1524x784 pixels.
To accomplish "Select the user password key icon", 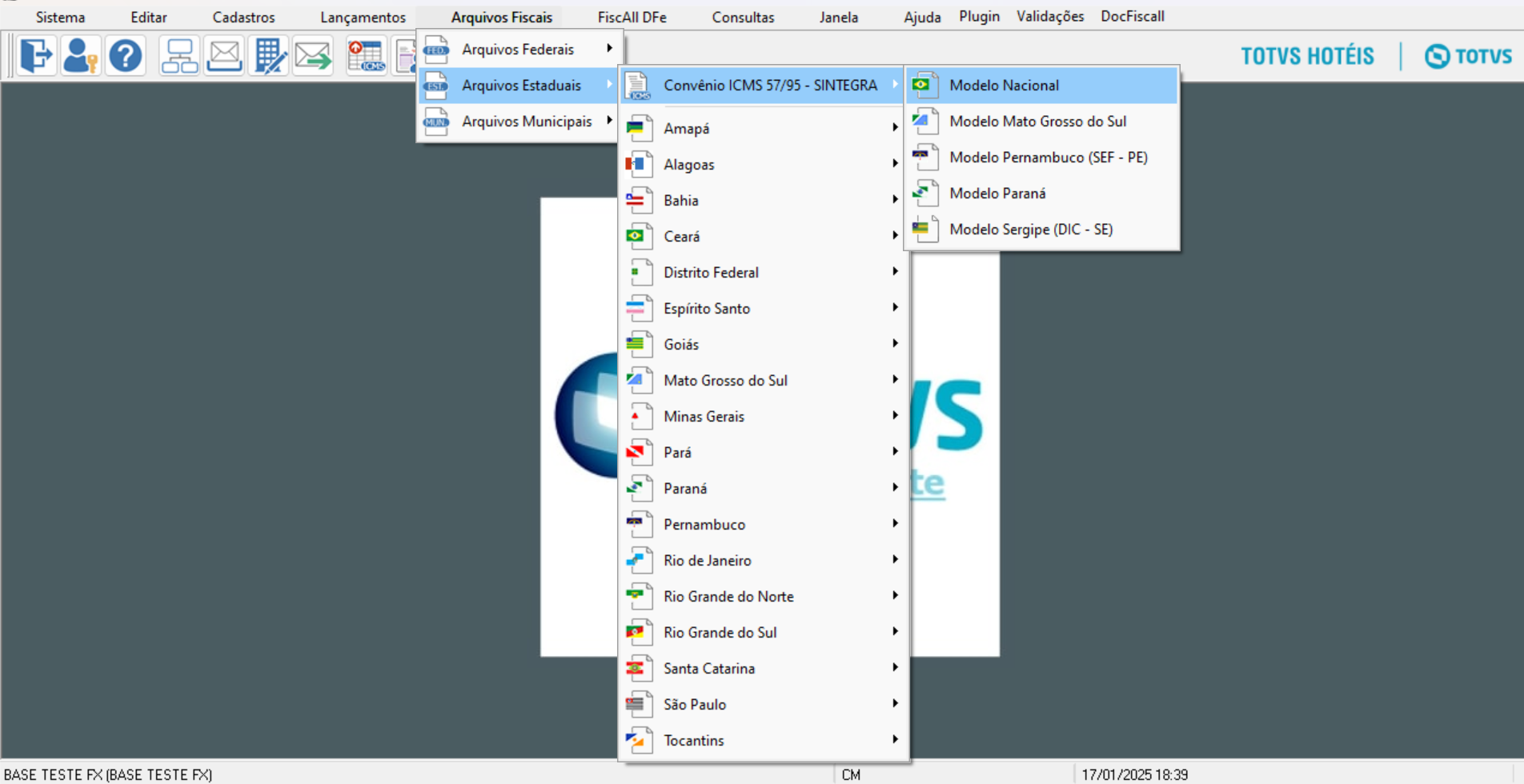I will pos(80,55).
